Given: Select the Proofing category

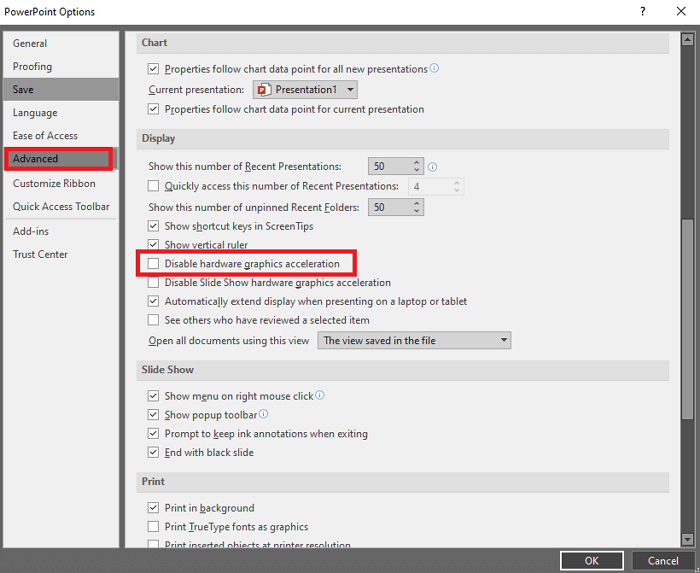Looking at the screenshot, I should 61,66.
